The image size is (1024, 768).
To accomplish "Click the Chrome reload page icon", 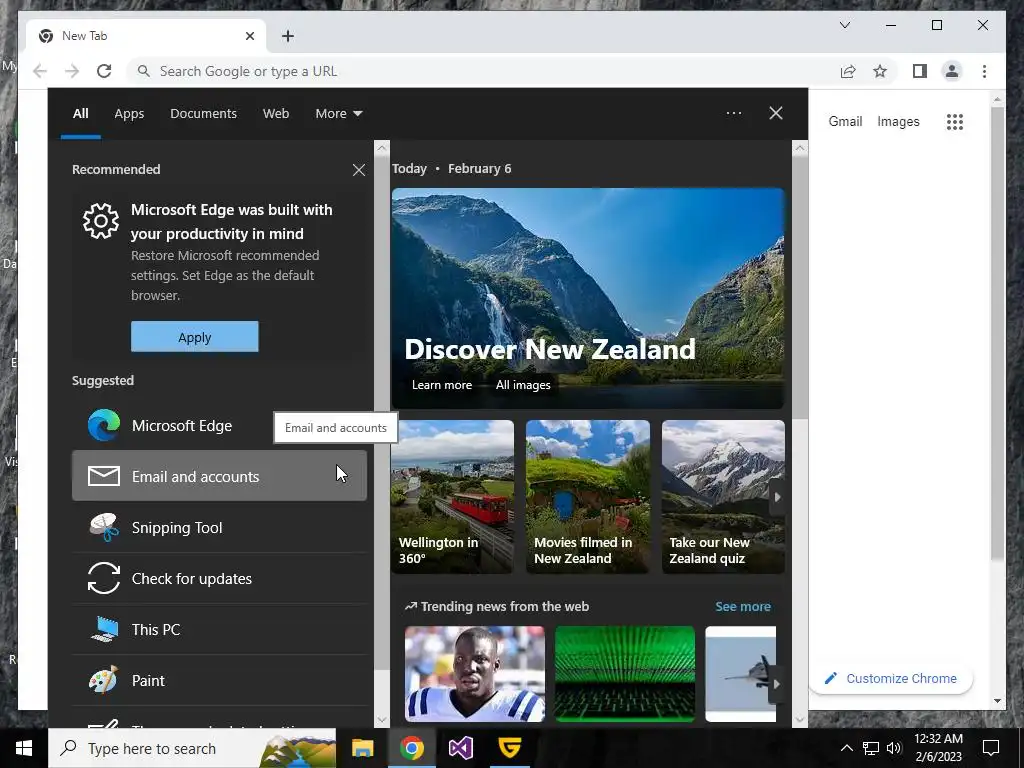I will coord(104,71).
